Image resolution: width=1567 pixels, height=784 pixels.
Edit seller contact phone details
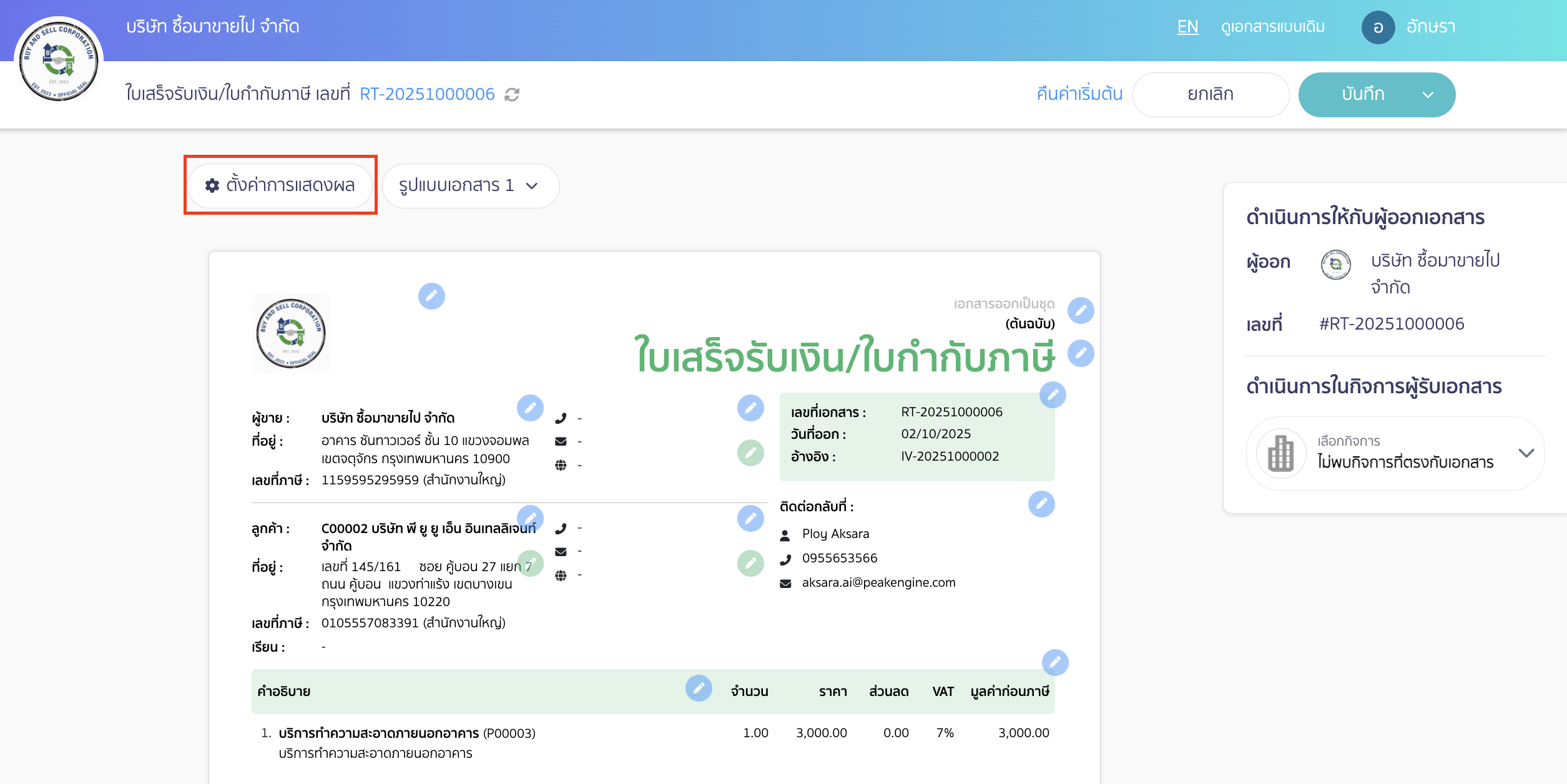click(752, 409)
